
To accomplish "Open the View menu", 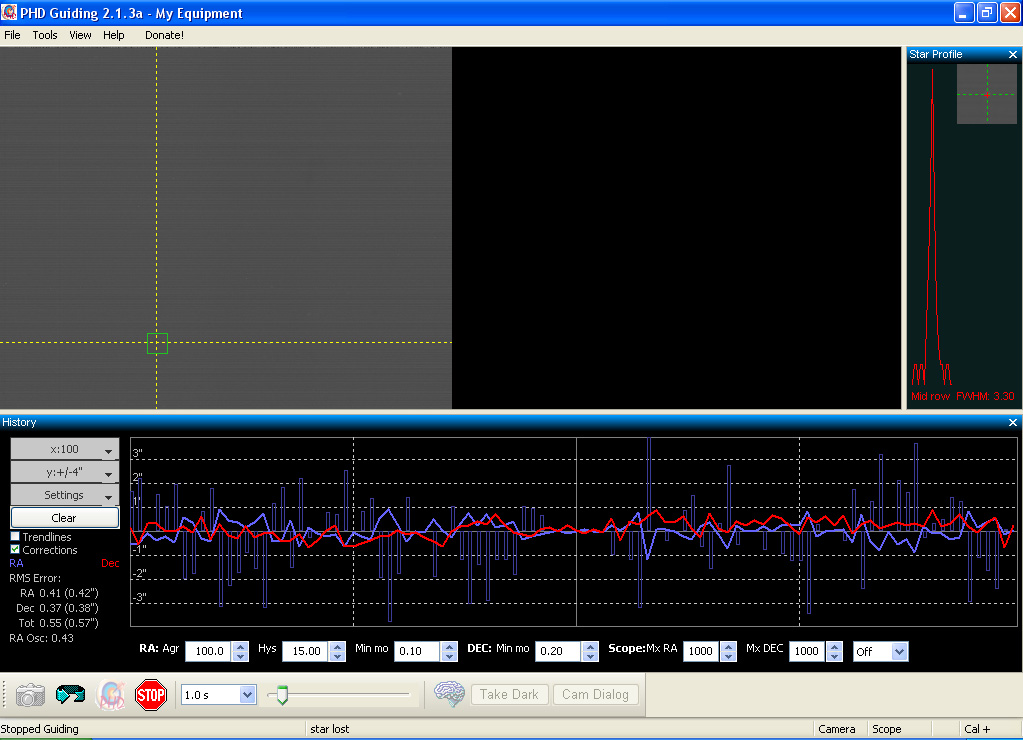I will pos(80,35).
